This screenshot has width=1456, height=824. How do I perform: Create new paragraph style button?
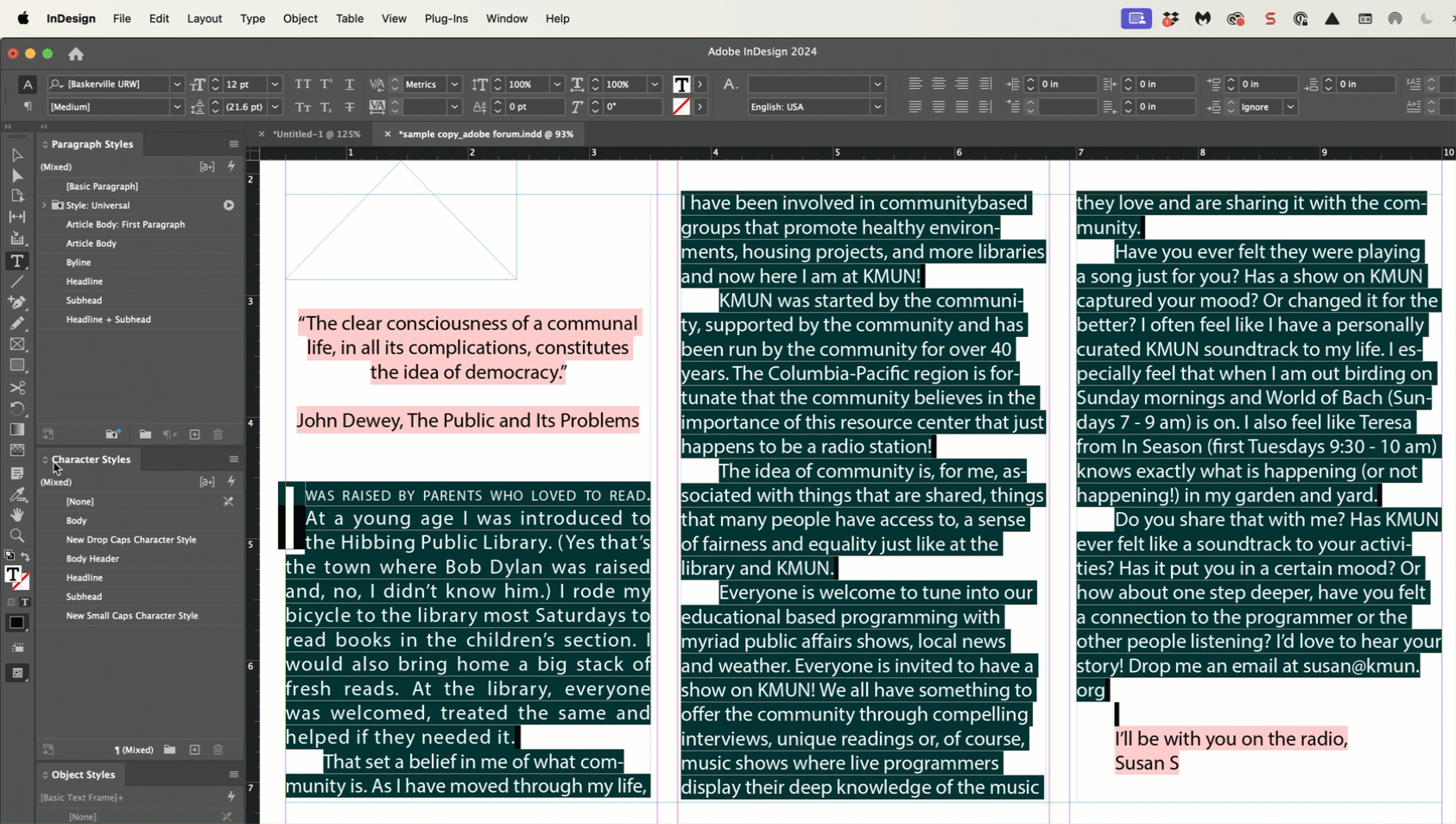click(194, 434)
